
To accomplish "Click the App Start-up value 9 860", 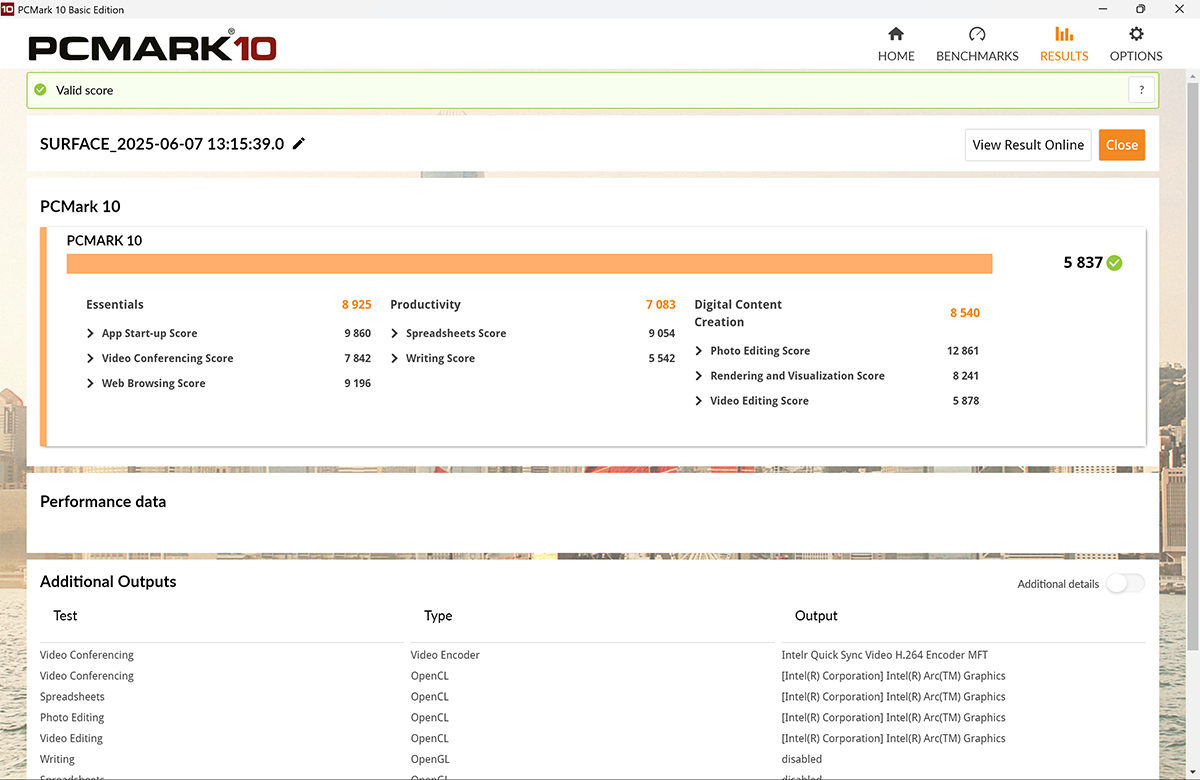I will (357, 334).
